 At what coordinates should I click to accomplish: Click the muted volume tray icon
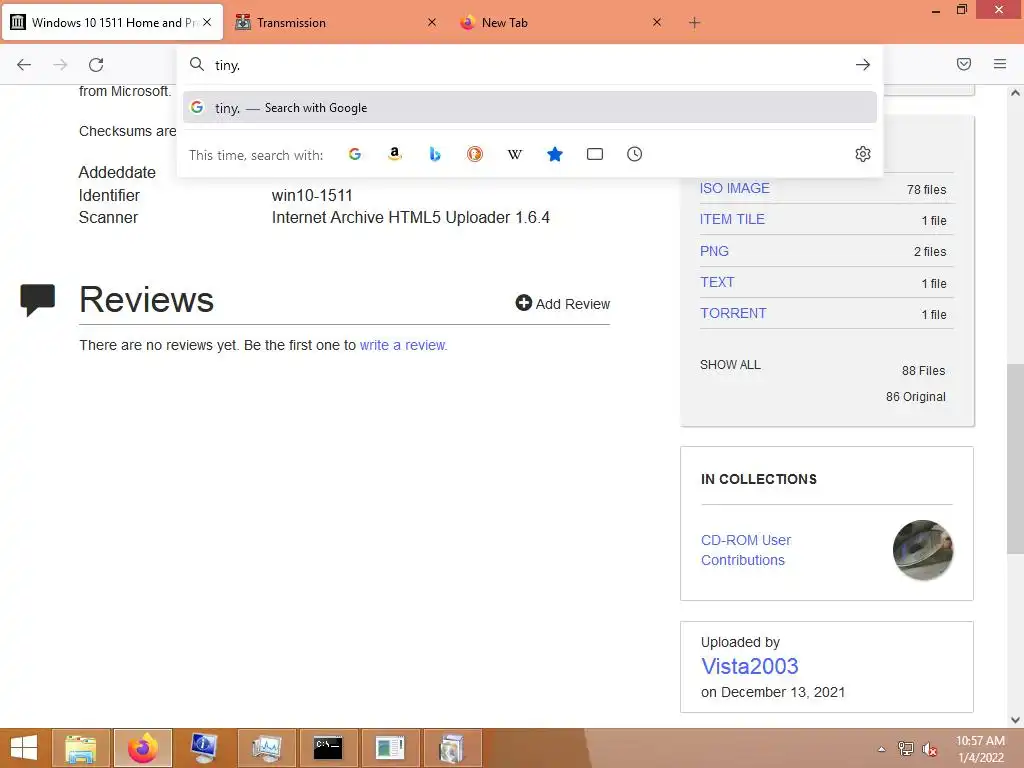tap(929, 749)
